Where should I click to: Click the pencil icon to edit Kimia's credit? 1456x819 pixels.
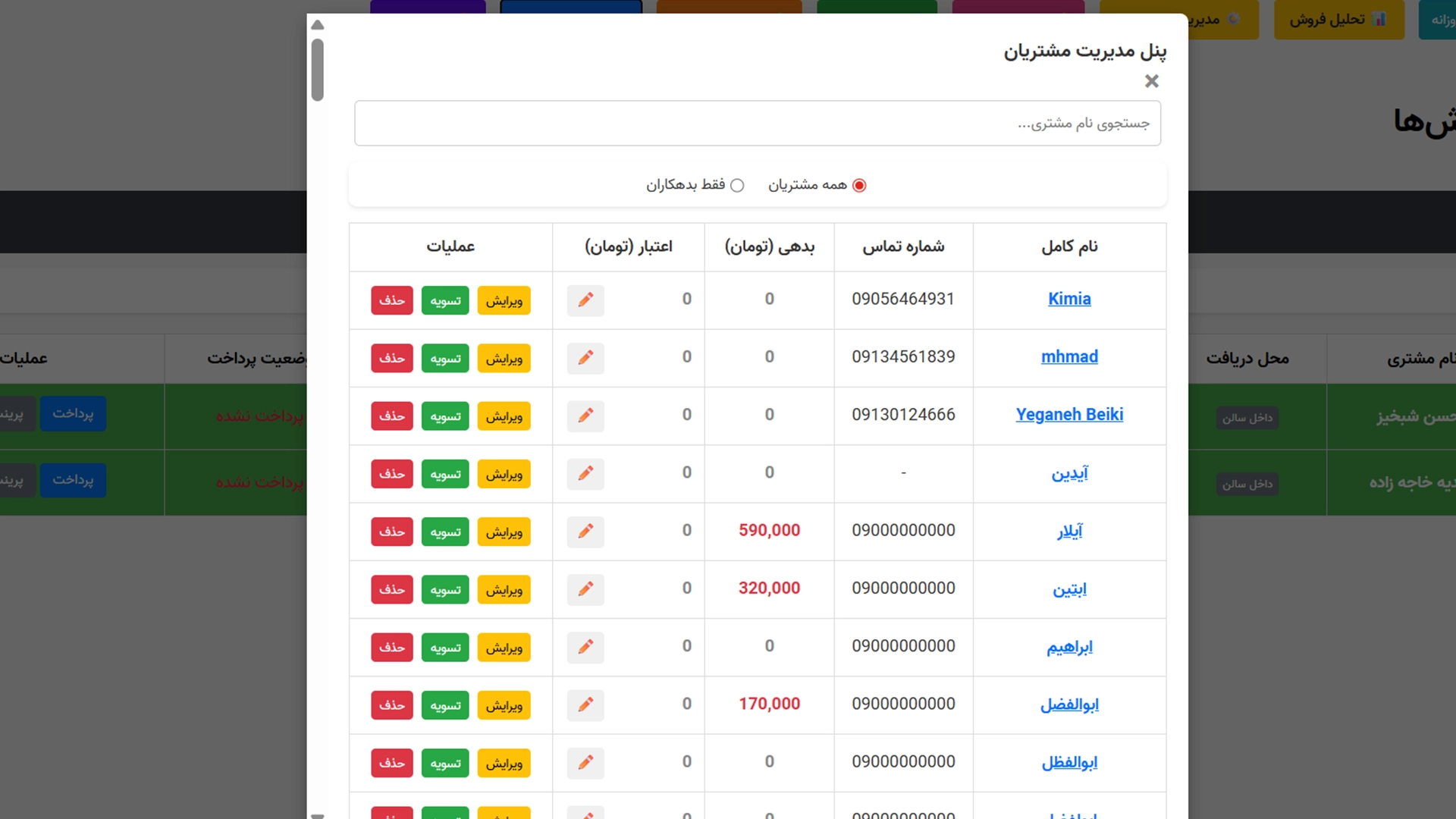[585, 300]
